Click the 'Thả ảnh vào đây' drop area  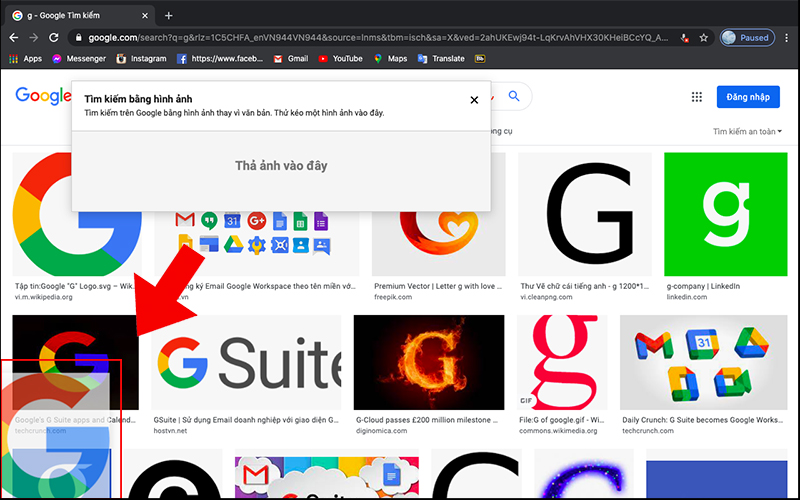281,171
